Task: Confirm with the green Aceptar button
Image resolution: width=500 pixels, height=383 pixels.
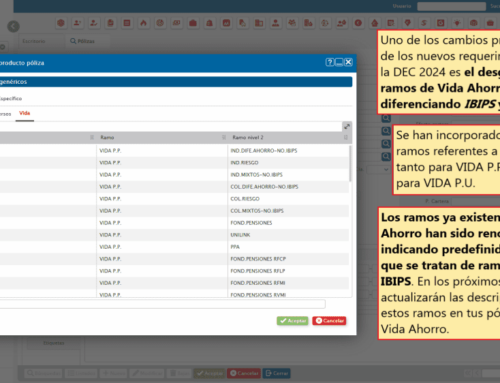Action: [292, 321]
